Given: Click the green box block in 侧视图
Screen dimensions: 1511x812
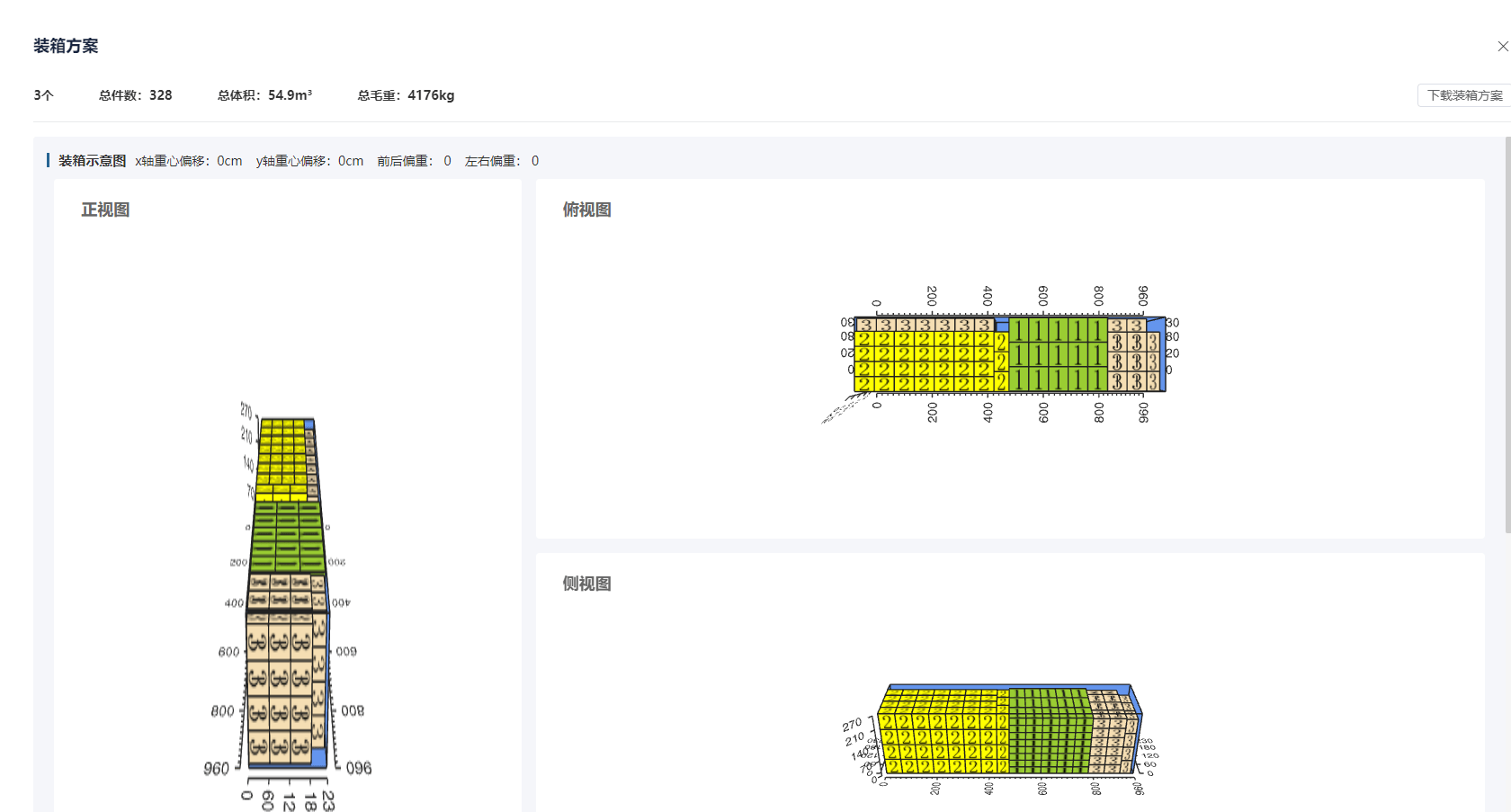Looking at the screenshot, I should (x=1049, y=733).
